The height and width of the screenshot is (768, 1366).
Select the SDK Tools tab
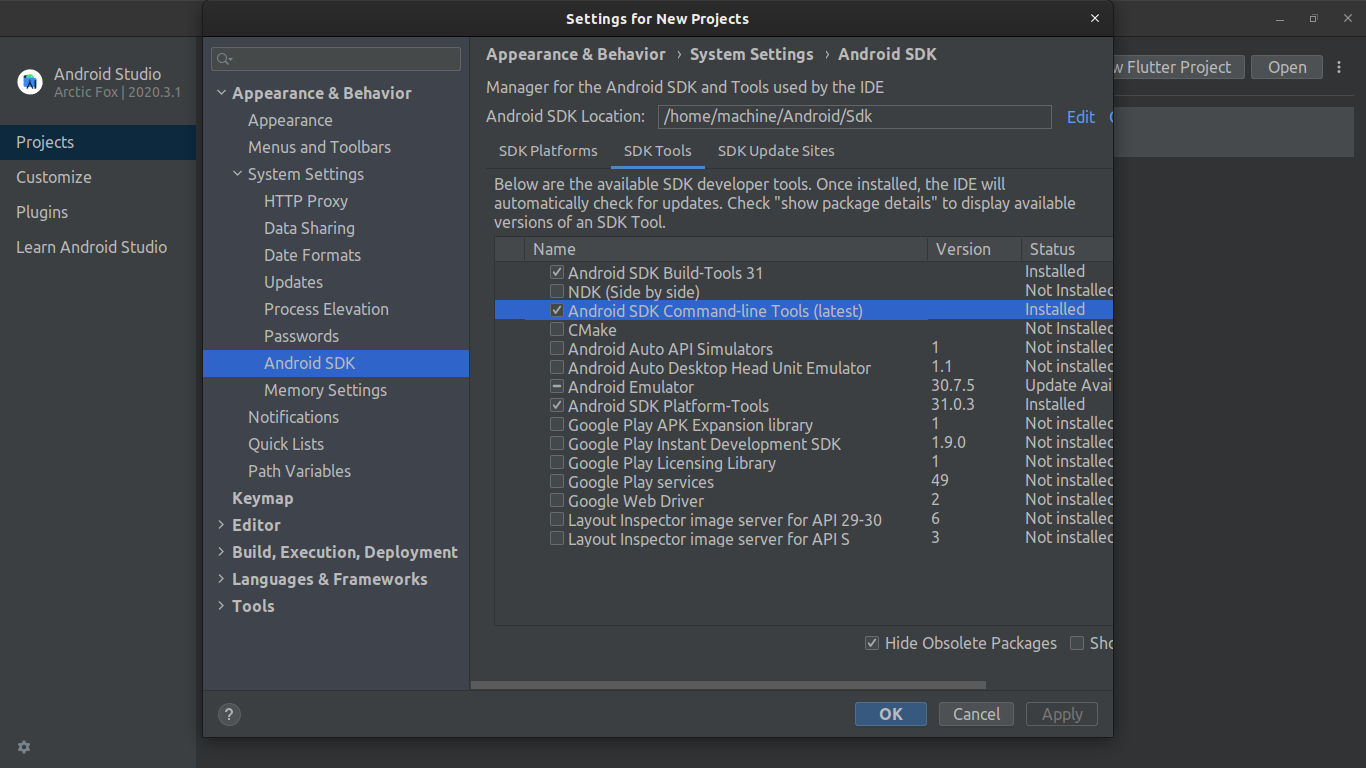point(657,151)
